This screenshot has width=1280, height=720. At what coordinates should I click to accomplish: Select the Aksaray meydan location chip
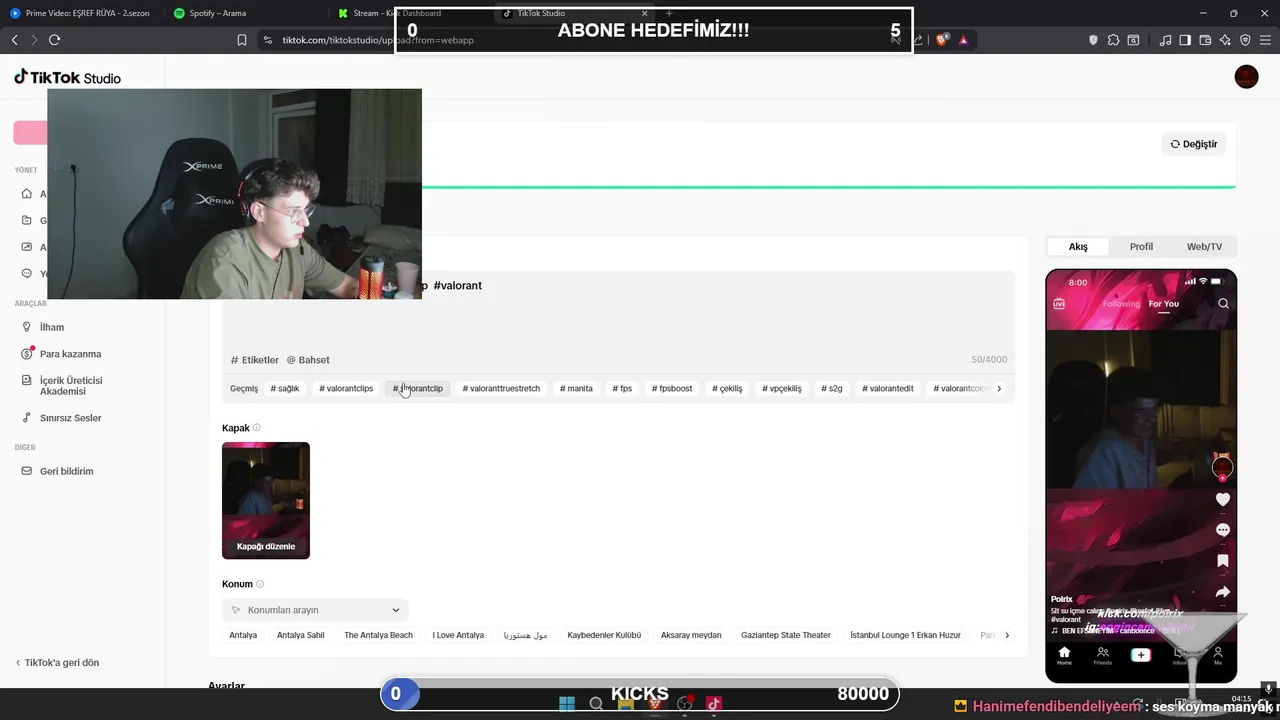click(x=691, y=635)
